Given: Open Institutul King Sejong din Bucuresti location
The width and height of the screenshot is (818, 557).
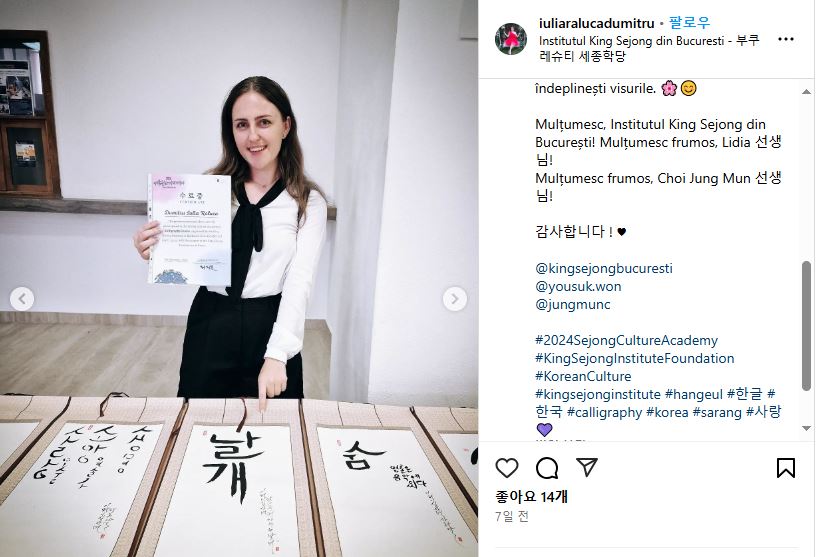Looking at the screenshot, I should click(x=649, y=48).
